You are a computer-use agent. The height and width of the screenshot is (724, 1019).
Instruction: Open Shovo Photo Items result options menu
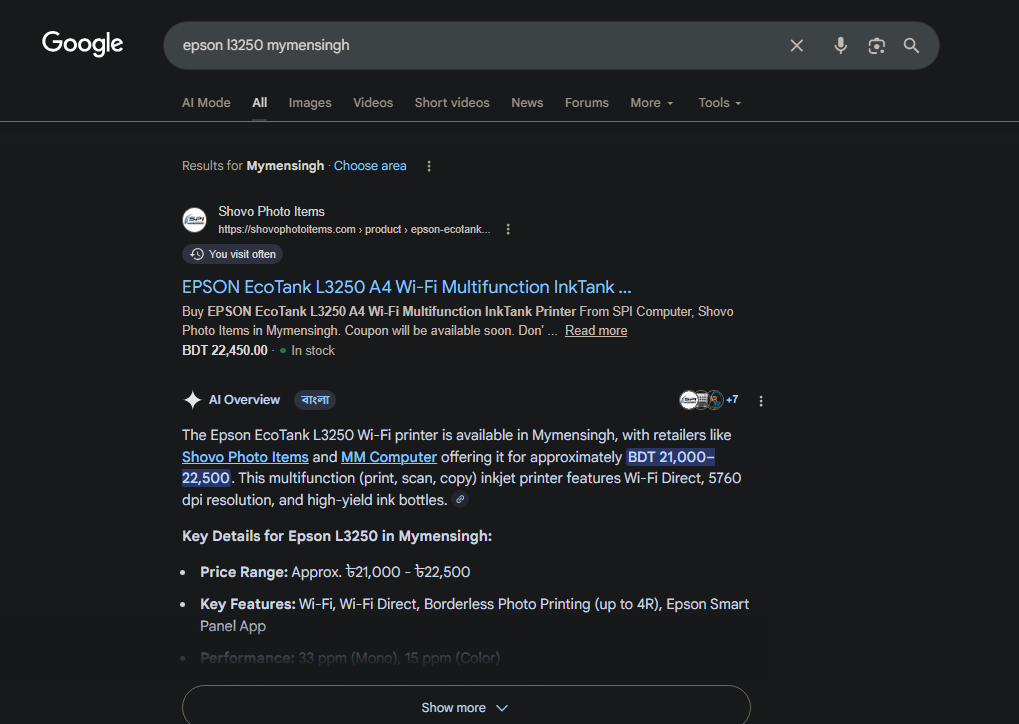pos(508,229)
